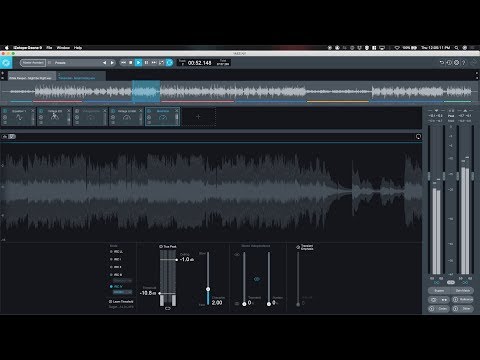The width and height of the screenshot is (480, 360).
Task: Open the settings gear icon
Action: tap(456, 62)
